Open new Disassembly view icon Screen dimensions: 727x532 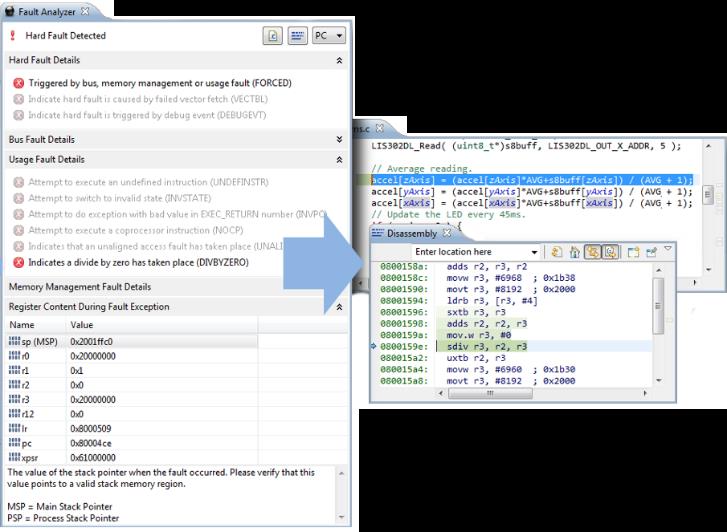pos(632,252)
